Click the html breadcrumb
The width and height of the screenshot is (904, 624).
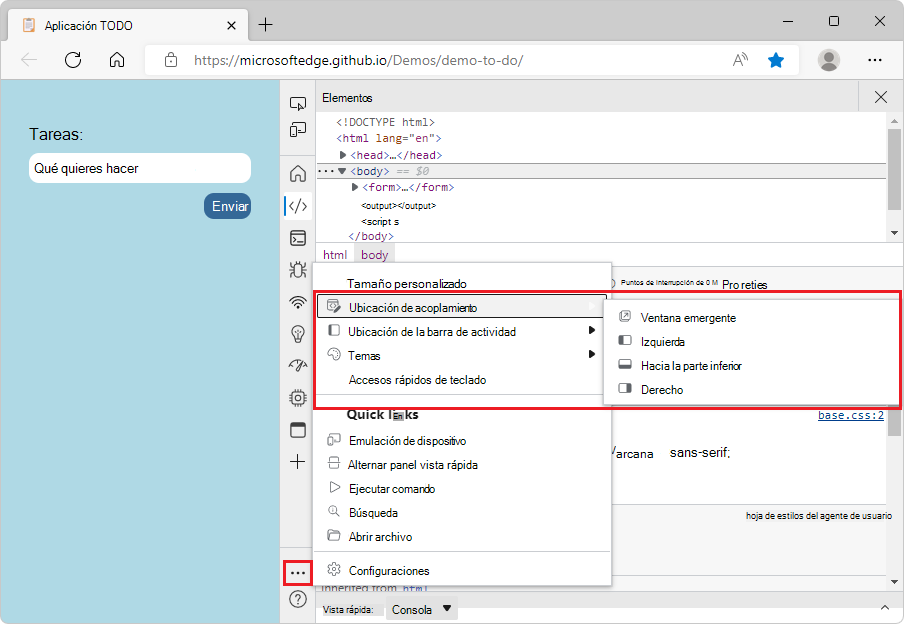click(335, 255)
